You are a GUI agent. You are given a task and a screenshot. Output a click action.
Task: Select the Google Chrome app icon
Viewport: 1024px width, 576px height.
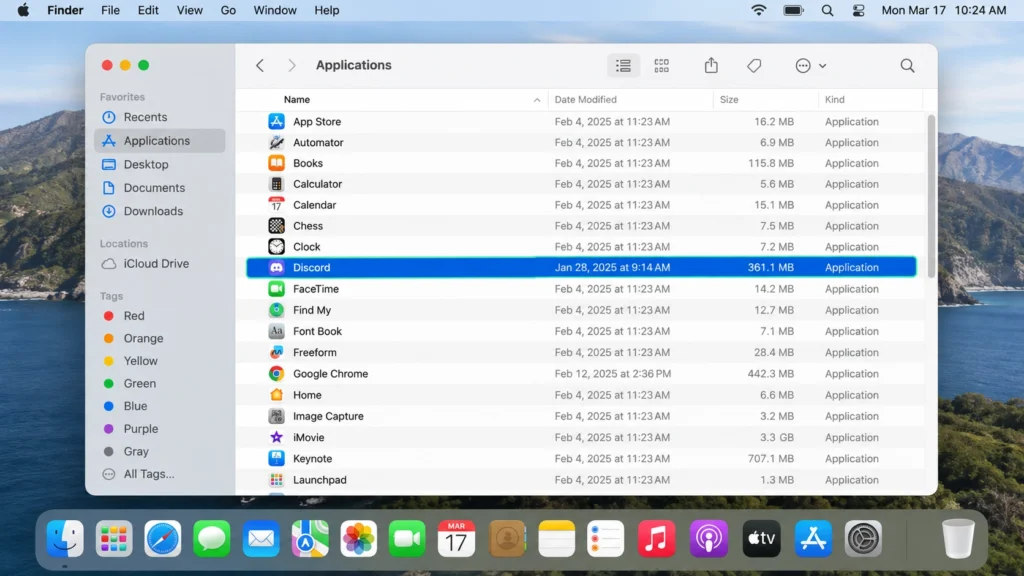276,374
